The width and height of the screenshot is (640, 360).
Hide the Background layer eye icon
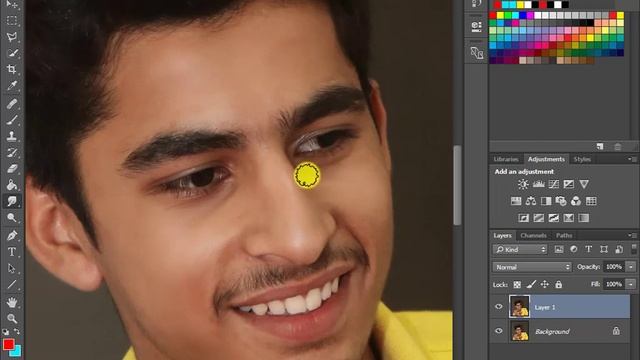[x=498, y=331]
